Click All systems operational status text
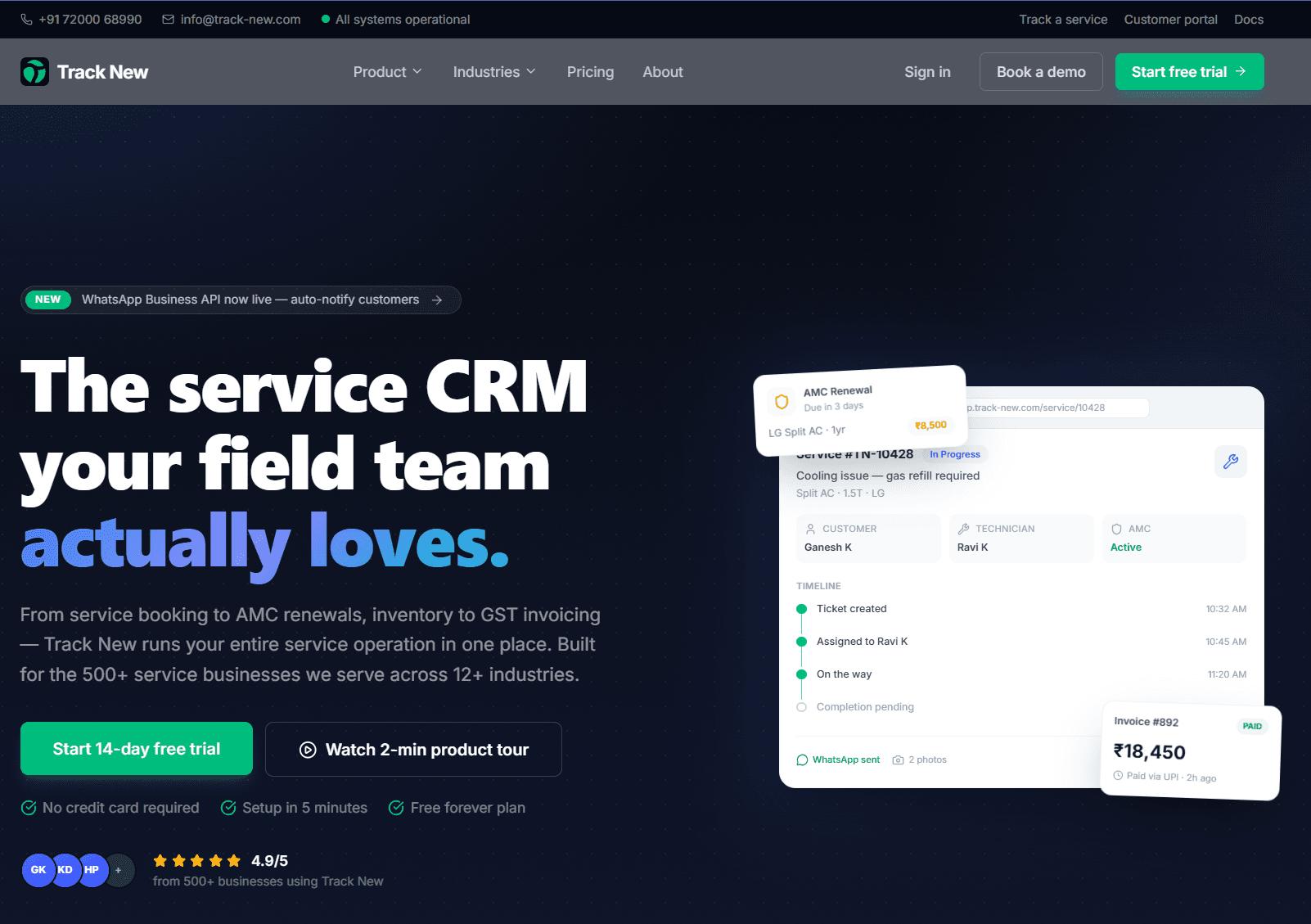Viewport: 1311px width, 924px height. tap(403, 20)
